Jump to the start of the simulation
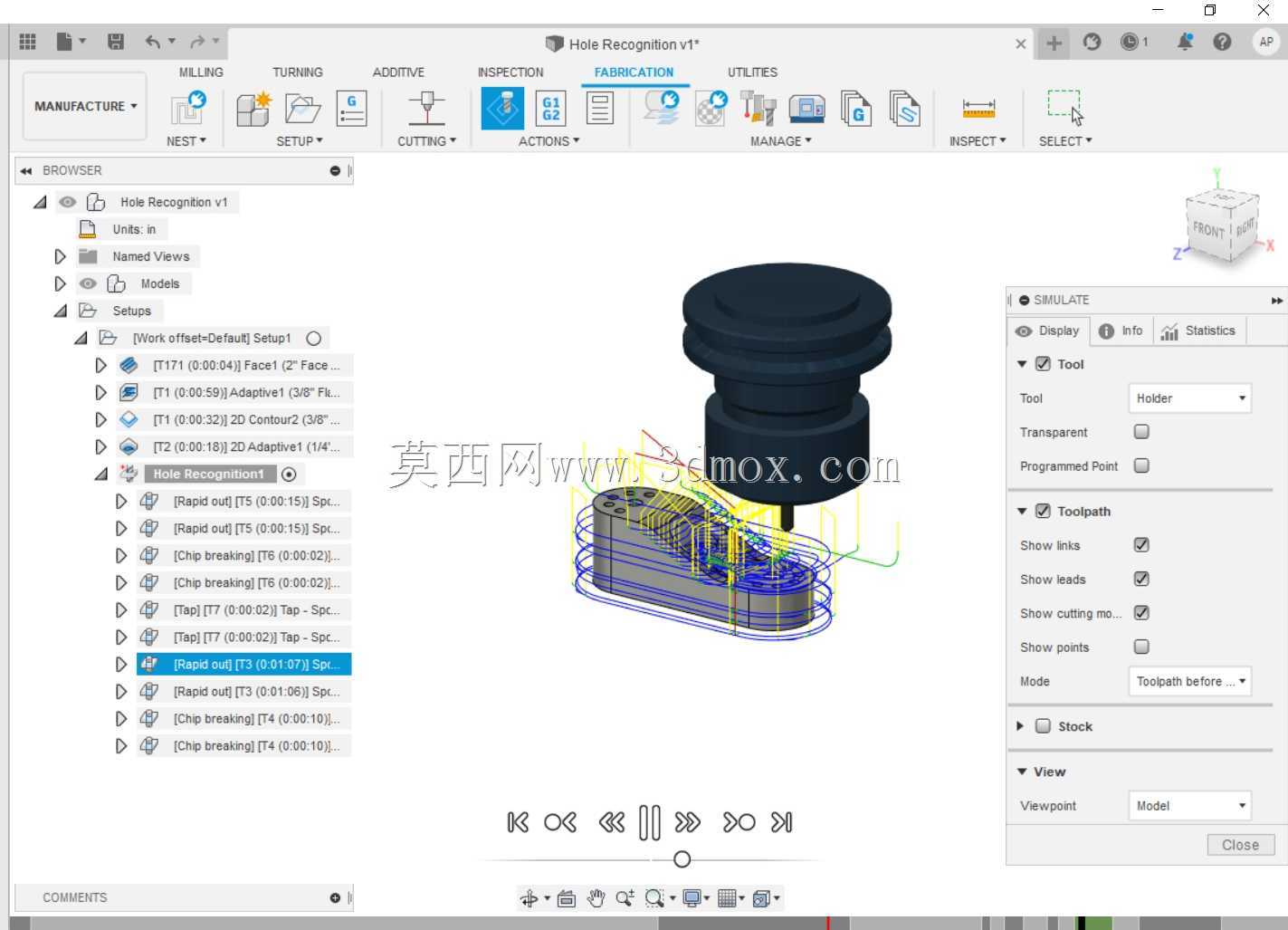This screenshot has width=1288, height=930. coord(518,822)
